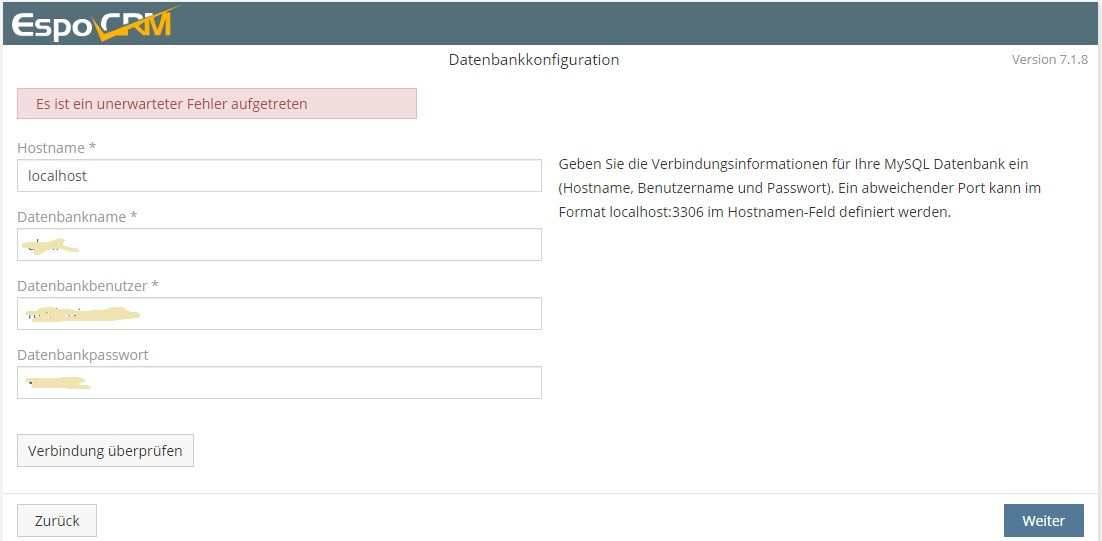The image size is (1102, 541).
Task: Click the Hostname field label
Action: pos(56,148)
